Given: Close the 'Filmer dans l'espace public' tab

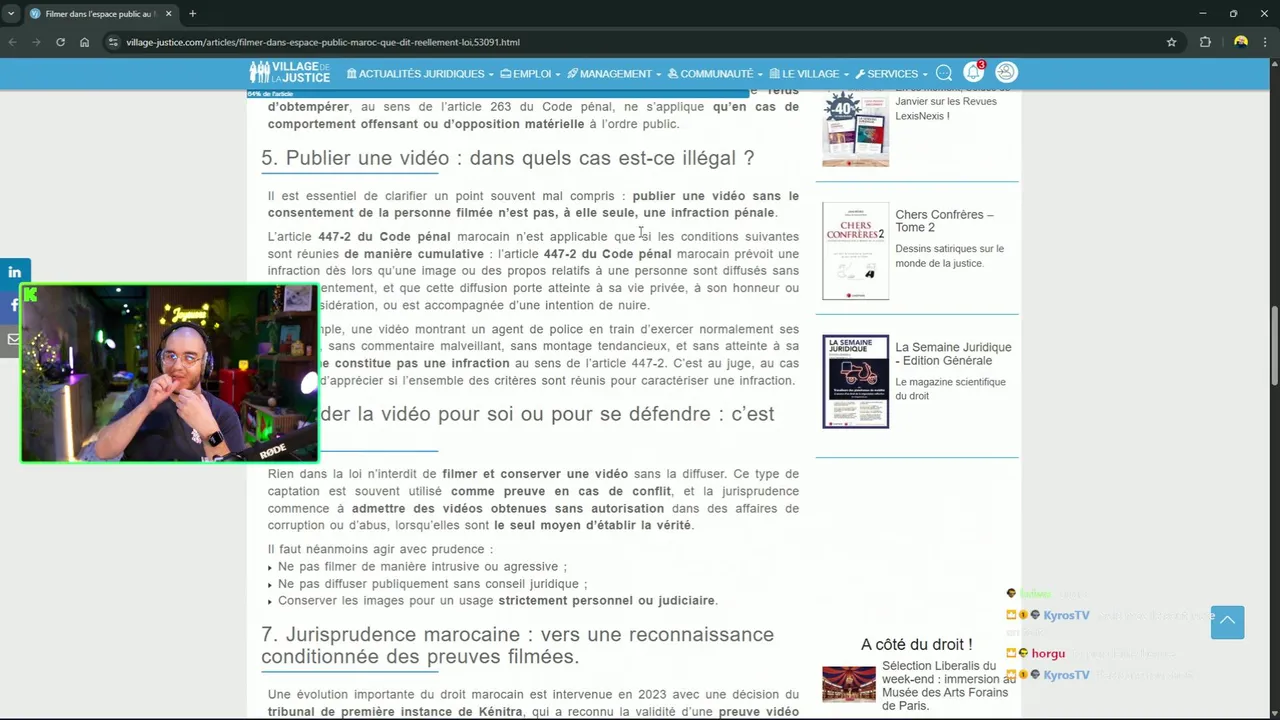Looking at the screenshot, I should point(168,14).
